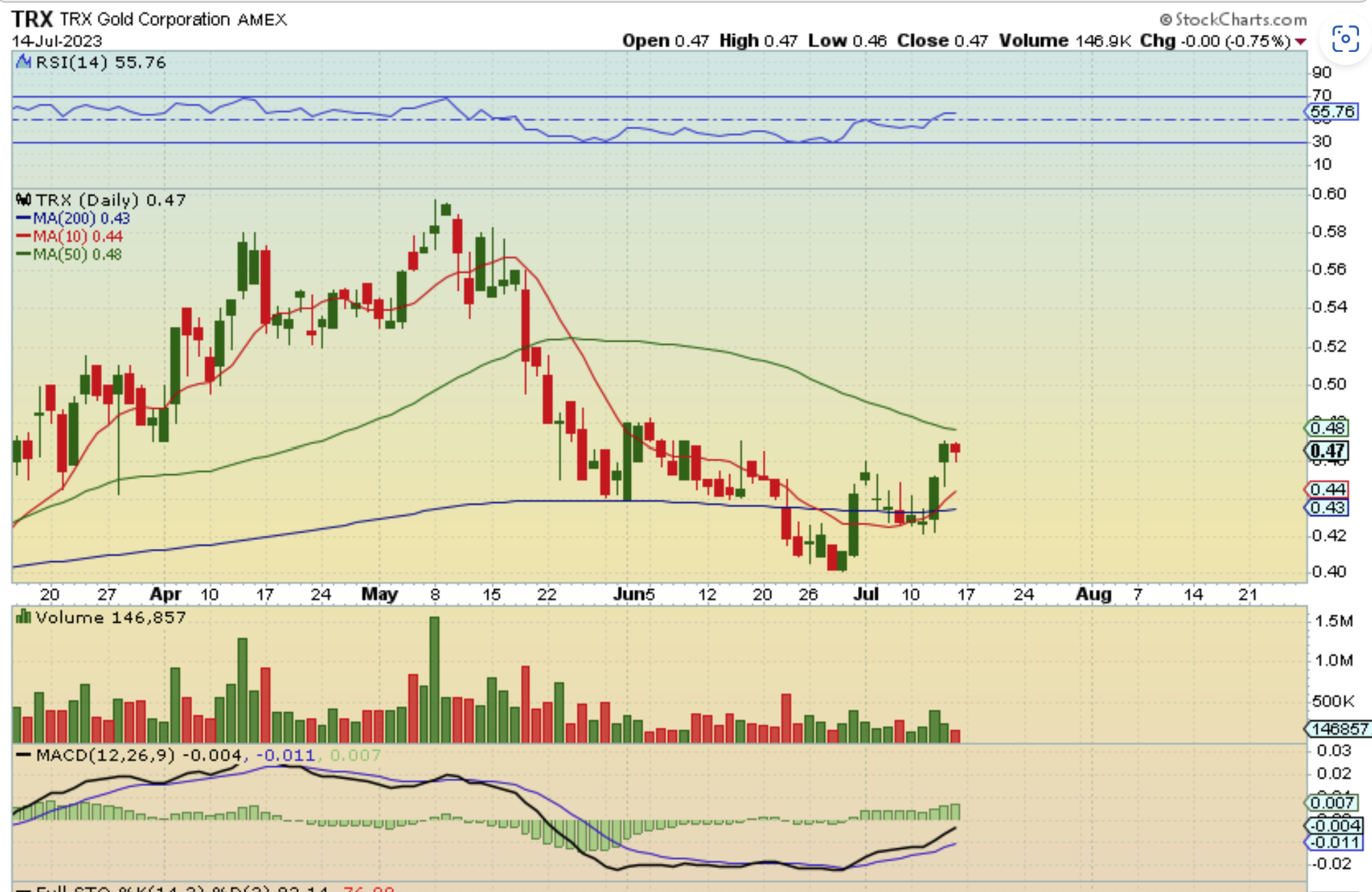
Task: Click the May label on date axis
Action: click(379, 594)
